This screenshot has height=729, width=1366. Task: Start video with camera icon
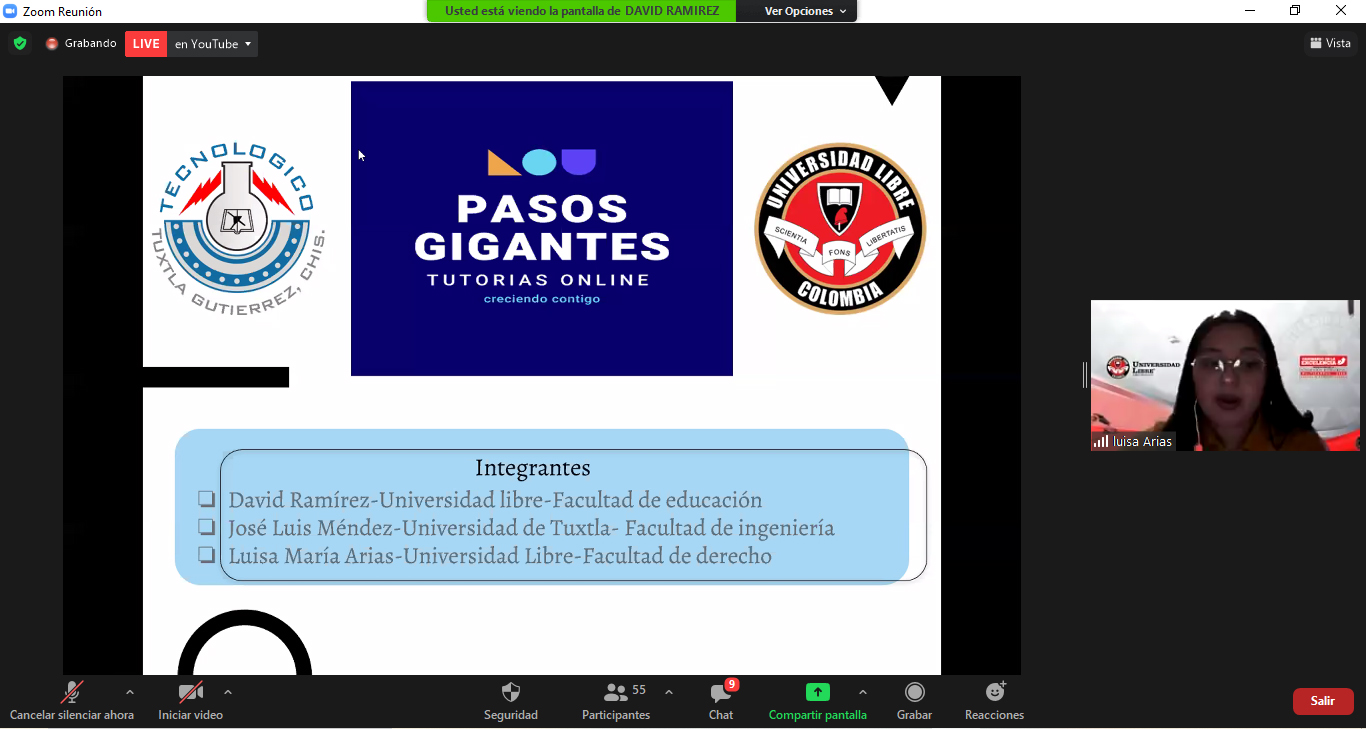[x=190, y=692]
